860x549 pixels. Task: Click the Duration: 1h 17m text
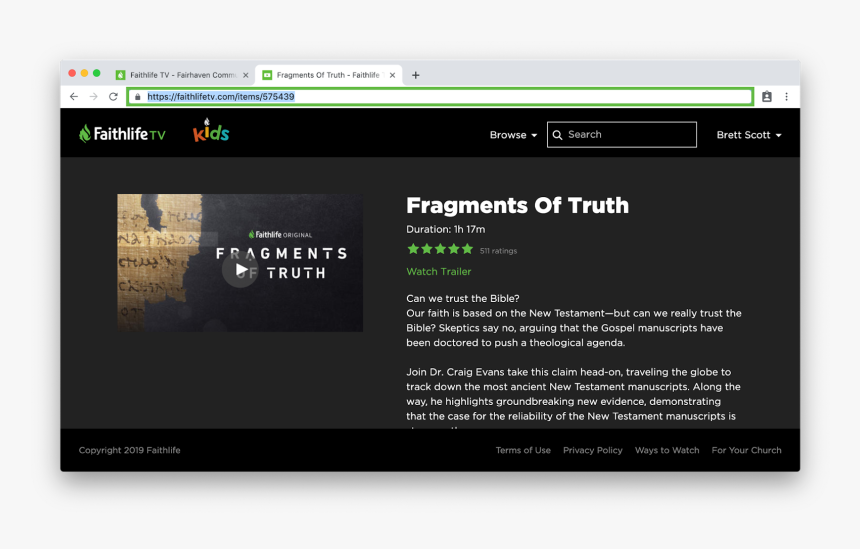tap(445, 229)
